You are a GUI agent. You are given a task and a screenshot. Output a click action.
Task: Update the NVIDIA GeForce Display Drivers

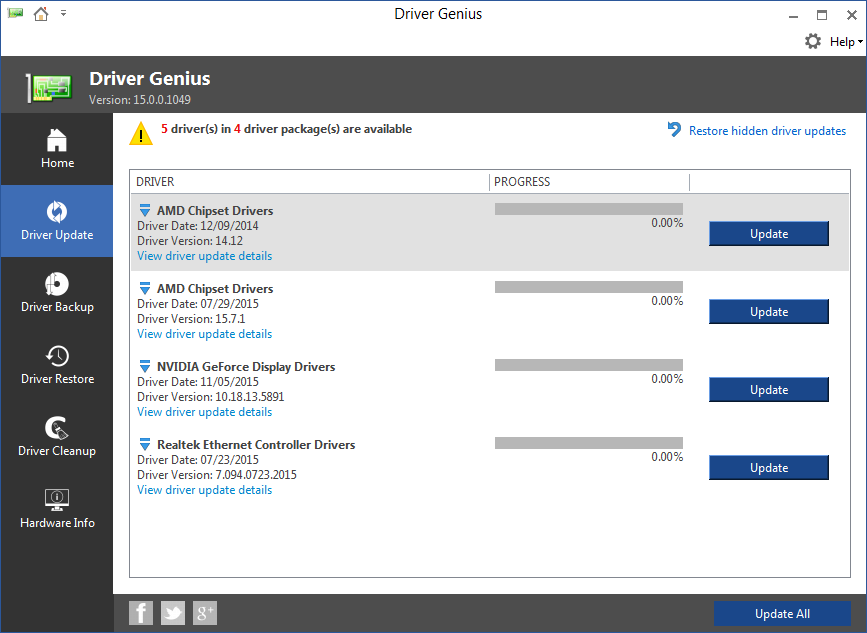769,390
